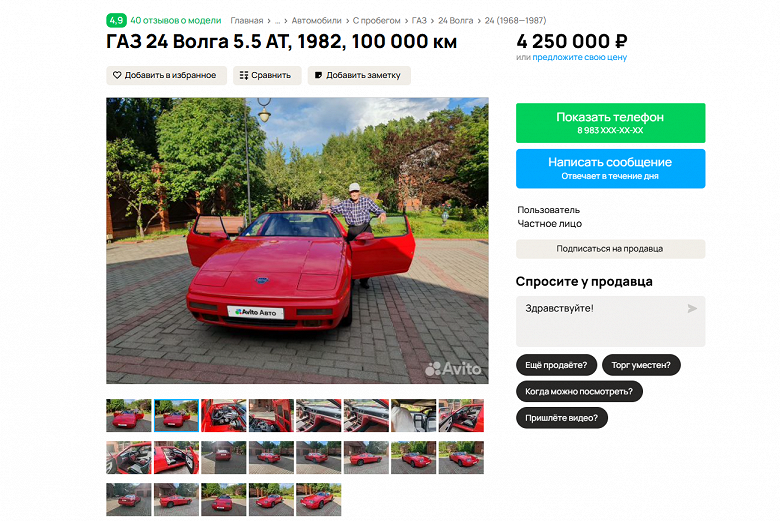Viewport: 780px width, 521px height.
Task: Select the Торг уместен? quick question chip
Action: click(641, 365)
